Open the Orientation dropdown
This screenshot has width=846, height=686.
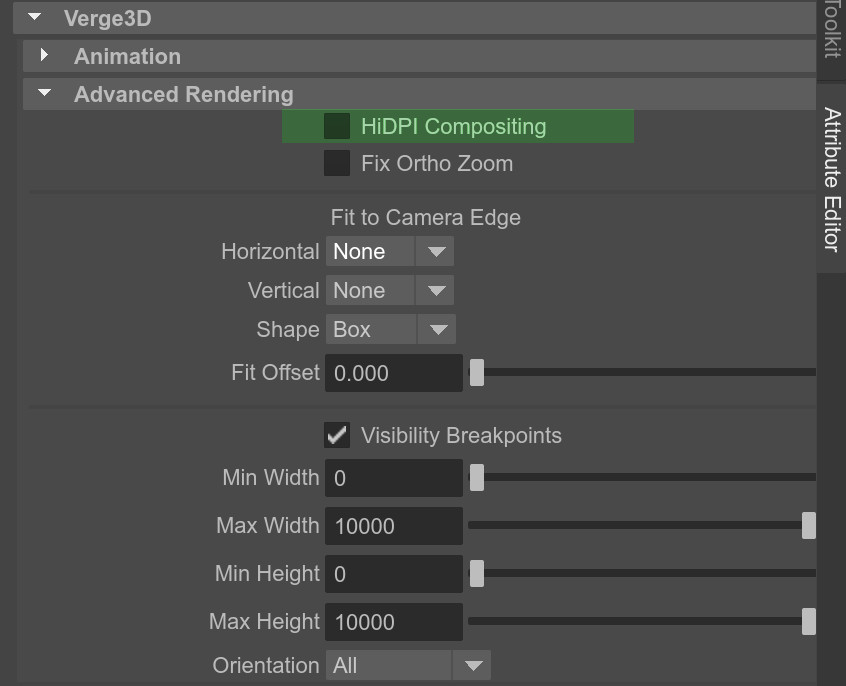pos(408,665)
